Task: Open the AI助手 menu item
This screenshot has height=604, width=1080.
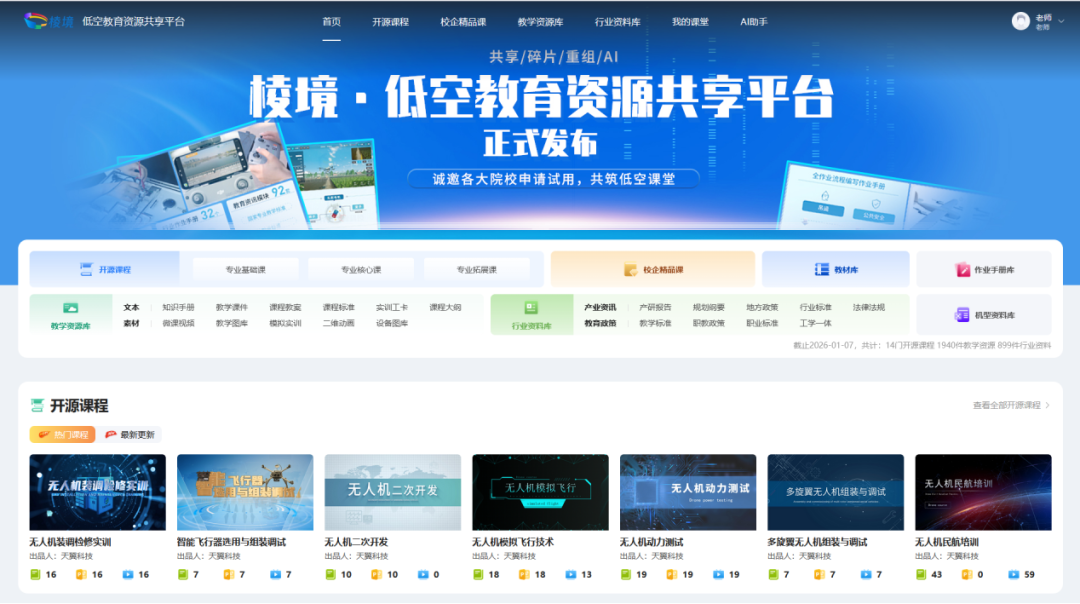Action: (x=753, y=22)
